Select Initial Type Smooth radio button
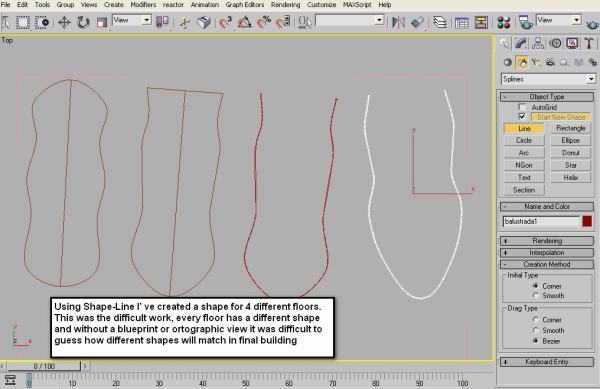This screenshot has width=600, height=389. coord(536,296)
